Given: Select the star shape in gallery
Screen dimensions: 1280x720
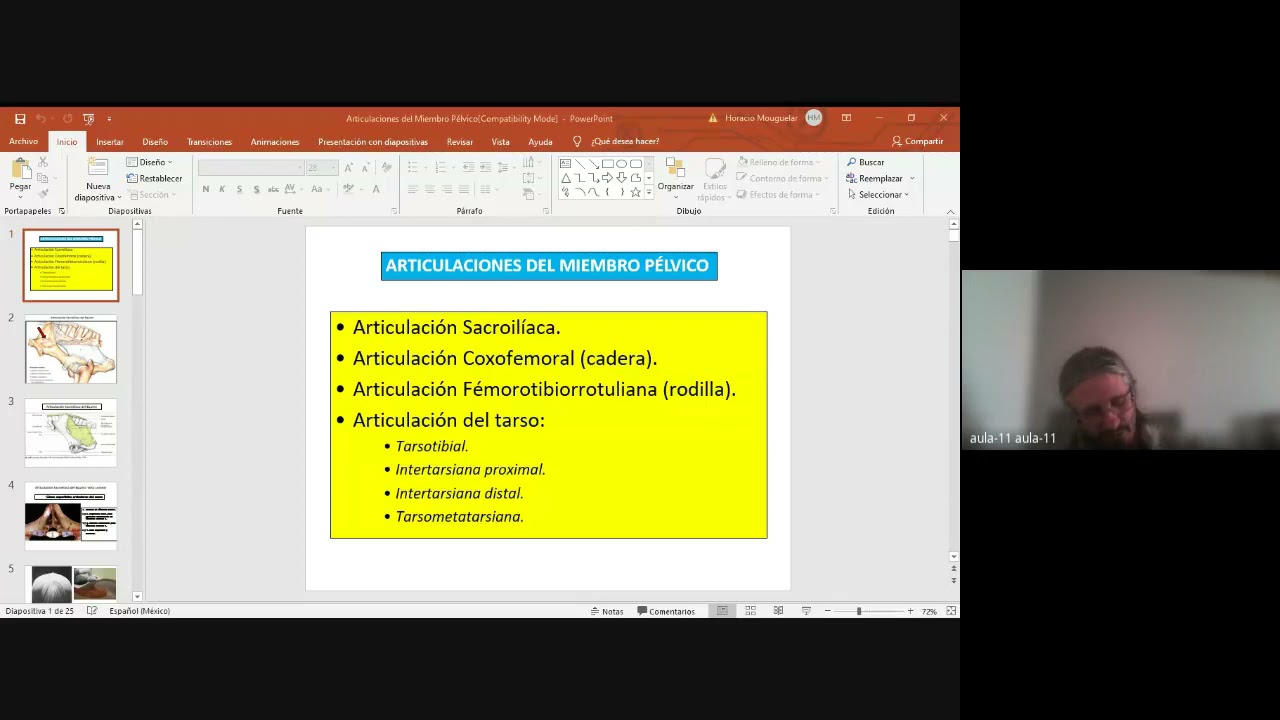Looking at the screenshot, I should pyautogui.click(x=635, y=192).
